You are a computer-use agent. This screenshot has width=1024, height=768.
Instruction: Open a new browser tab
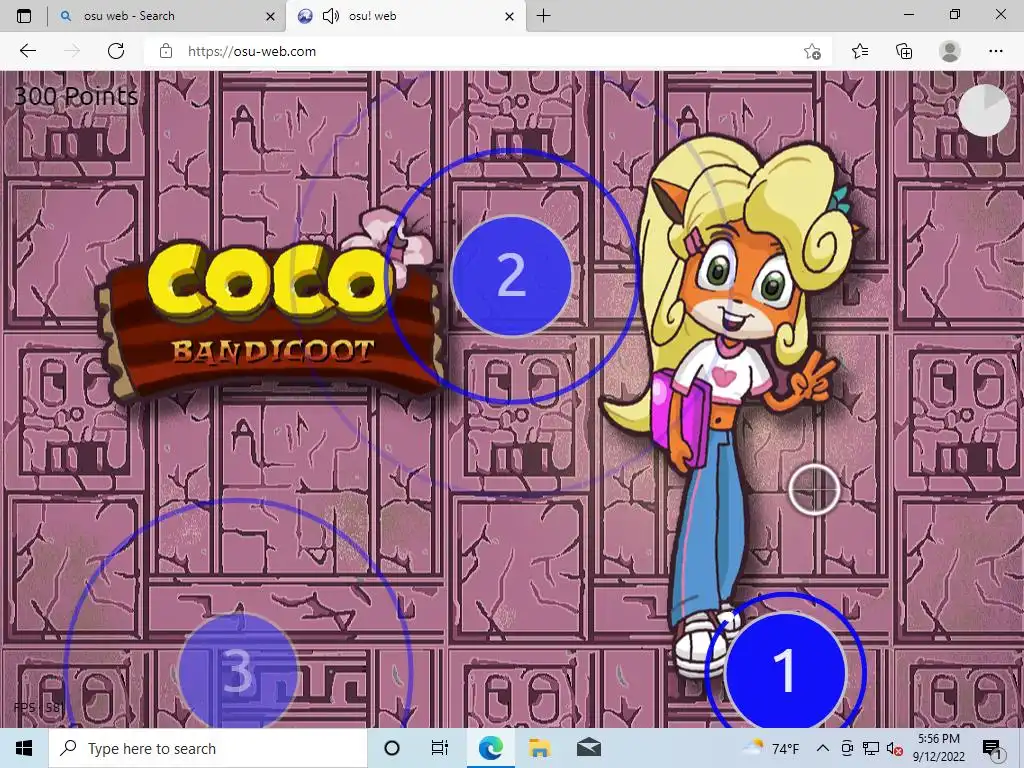[x=543, y=16]
